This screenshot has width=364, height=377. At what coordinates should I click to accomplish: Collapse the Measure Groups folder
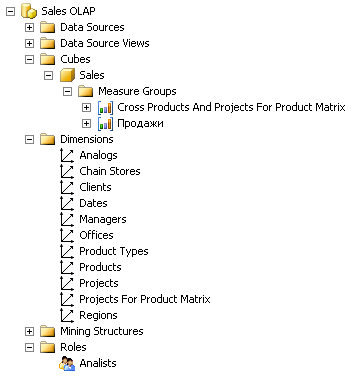click(x=67, y=91)
